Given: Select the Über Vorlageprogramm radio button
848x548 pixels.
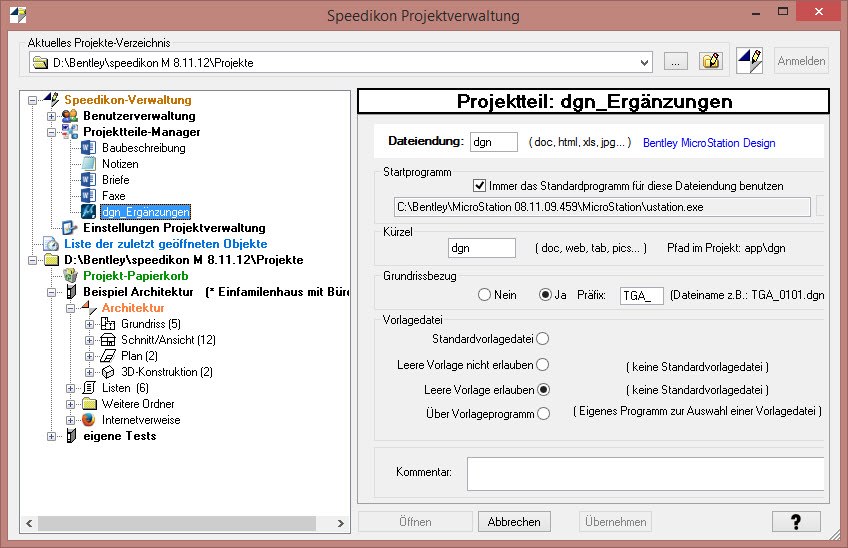Looking at the screenshot, I should [544, 414].
